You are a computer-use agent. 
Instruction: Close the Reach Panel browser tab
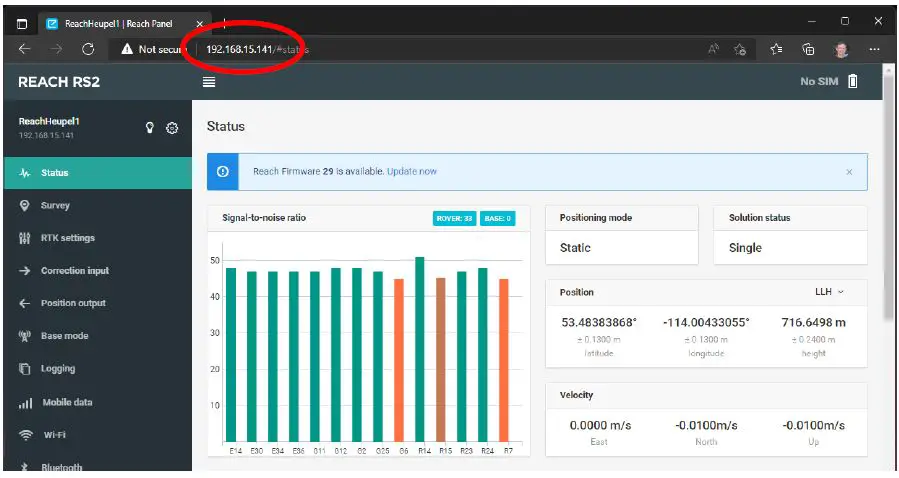pyautogui.click(x=200, y=23)
